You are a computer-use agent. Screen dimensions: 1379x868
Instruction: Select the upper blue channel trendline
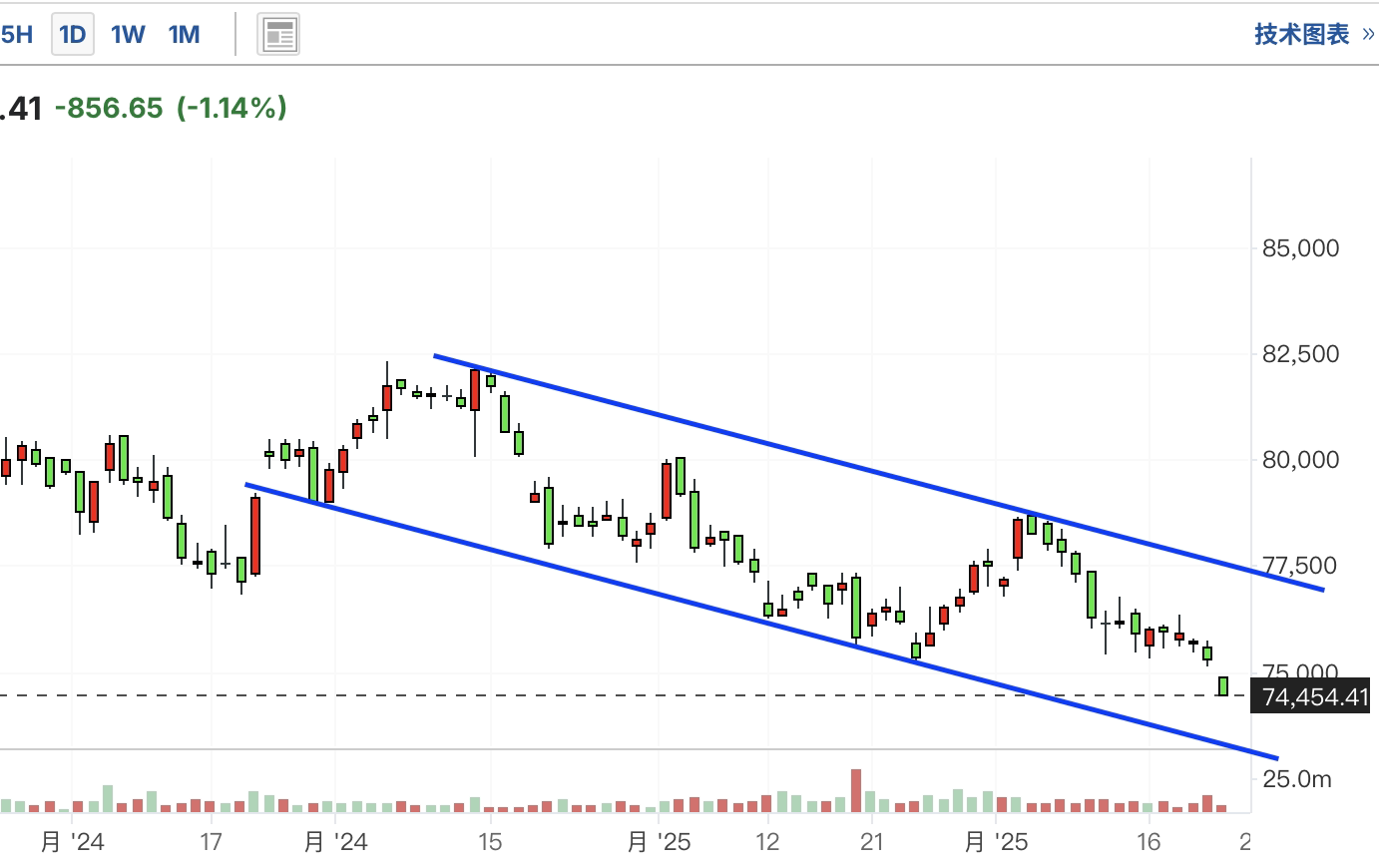pos(878,472)
